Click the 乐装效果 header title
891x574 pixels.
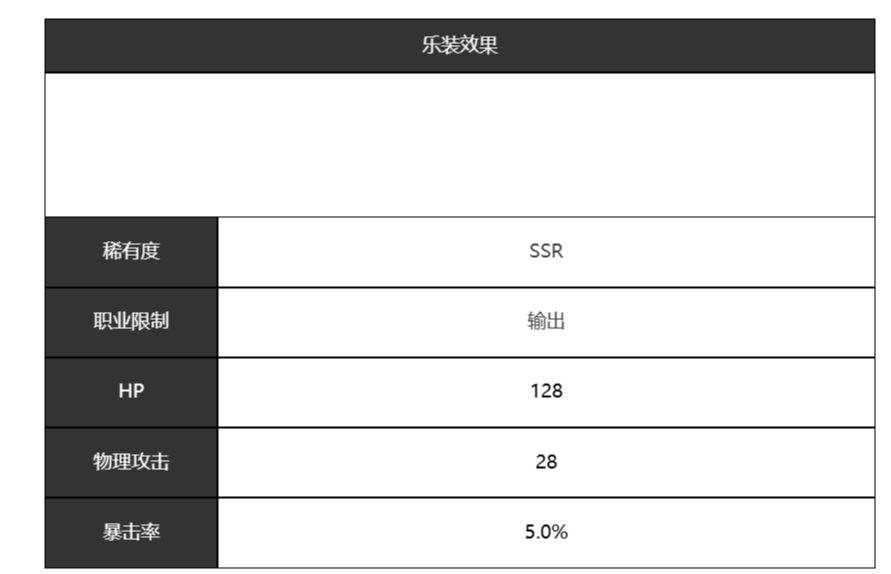click(x=459, y=46)
